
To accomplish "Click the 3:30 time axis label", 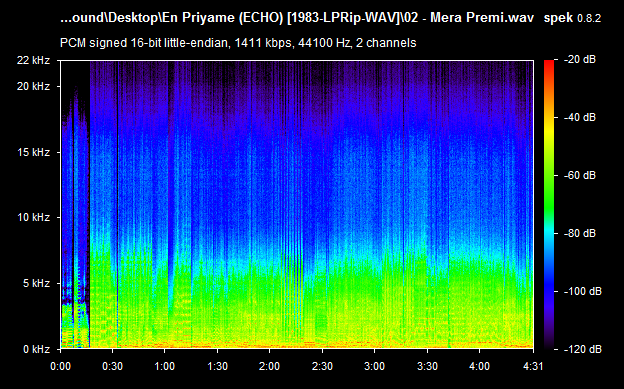I will point(427,366).
